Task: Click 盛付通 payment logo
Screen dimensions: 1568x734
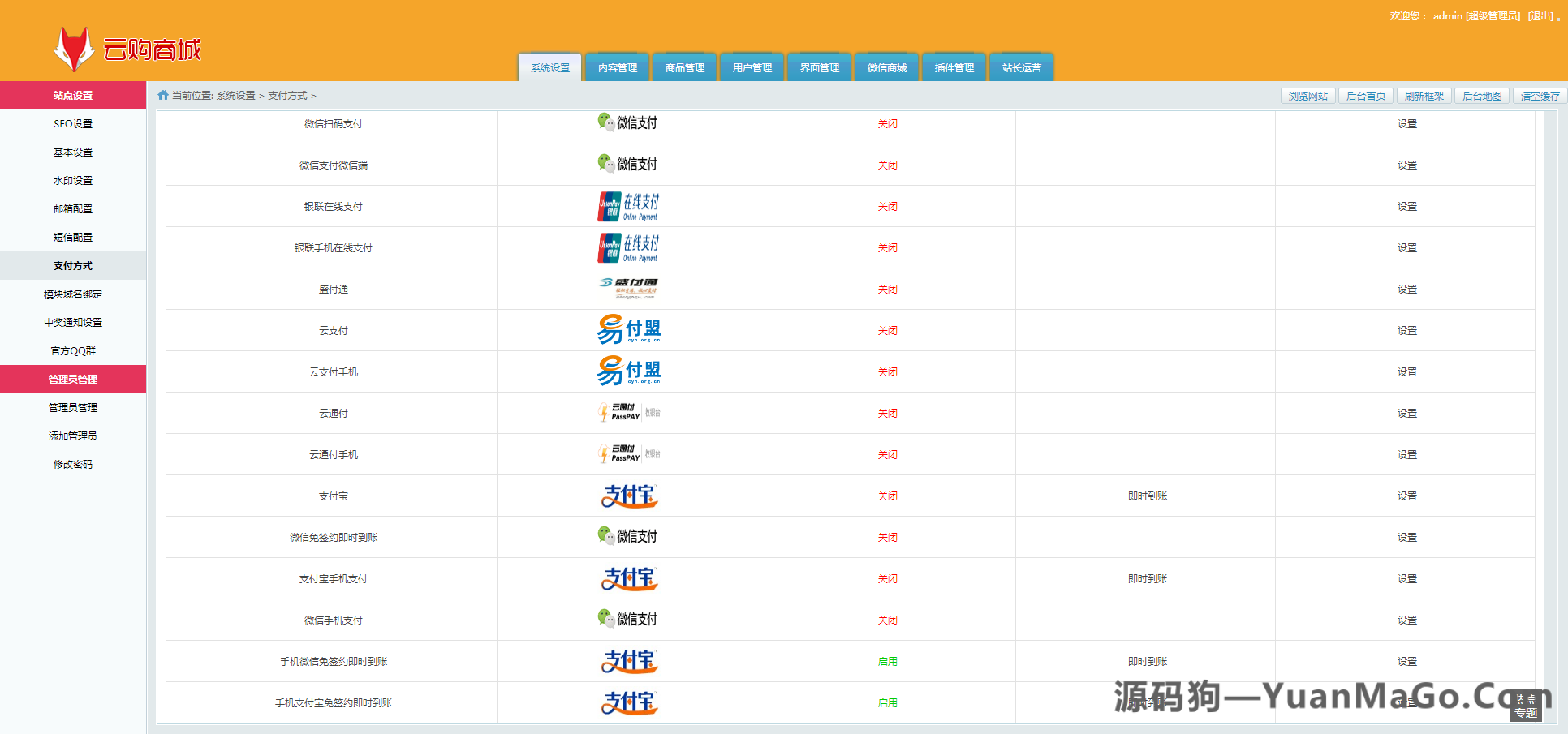Action: point(627,289)
